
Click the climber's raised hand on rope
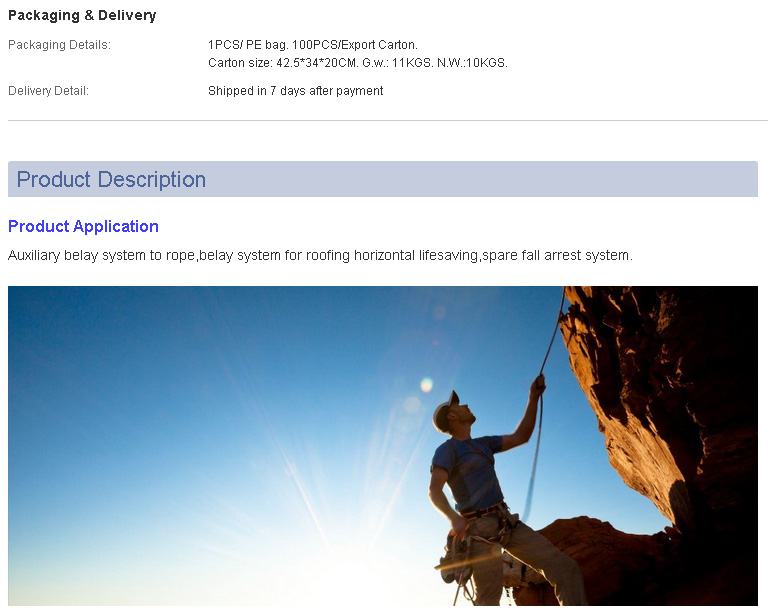pyautogui.click(x=538, y=385)
